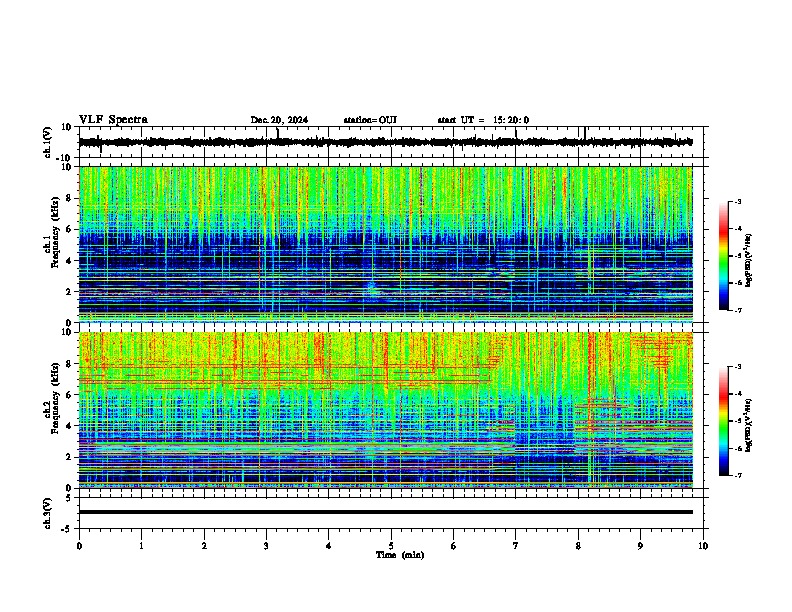This screenshot has height=612, width=792.
Task: Click the log(PSD) label beside ch.2 colorbar
Action: click(x=749, y=425)
